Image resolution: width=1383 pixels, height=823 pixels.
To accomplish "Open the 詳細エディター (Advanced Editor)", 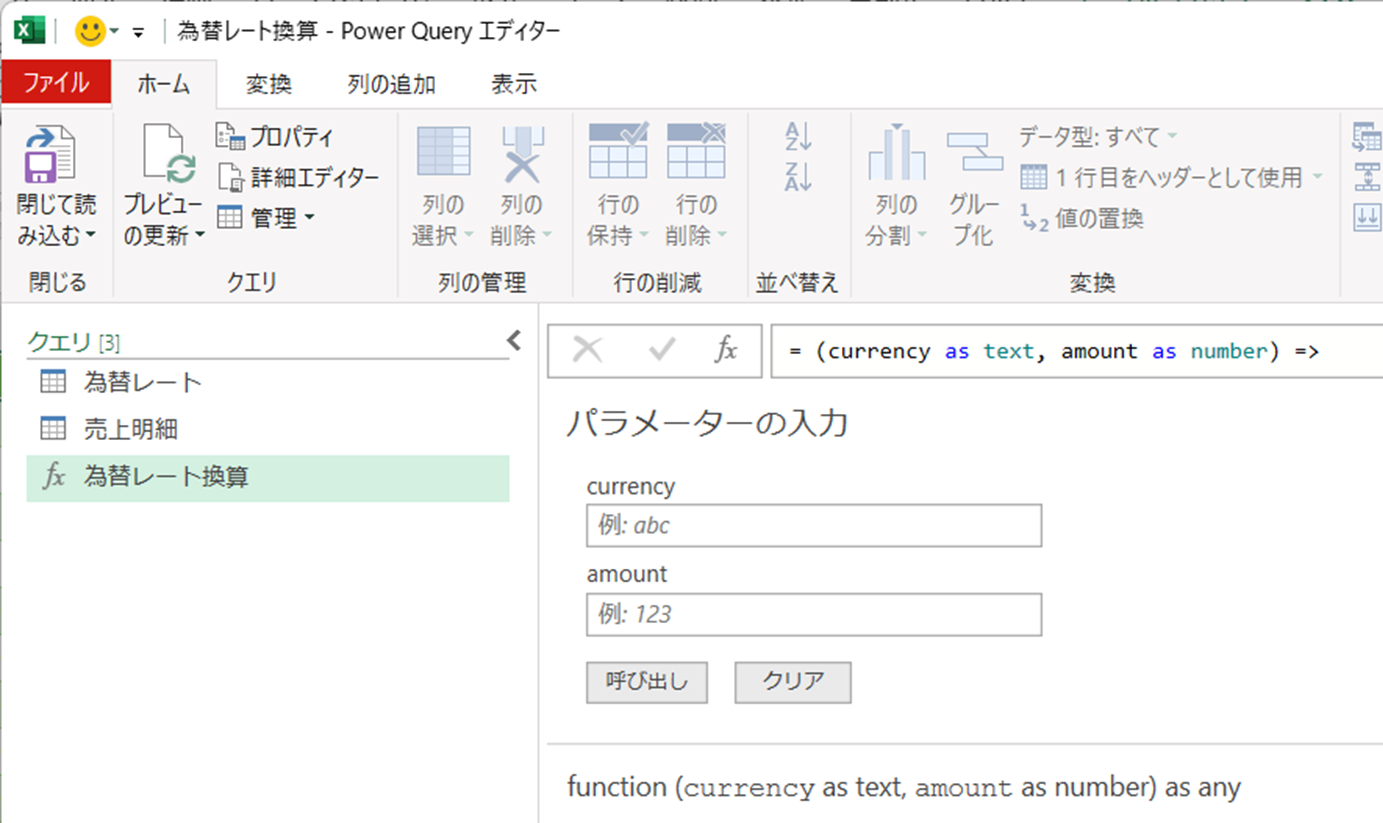I will 299,178.
